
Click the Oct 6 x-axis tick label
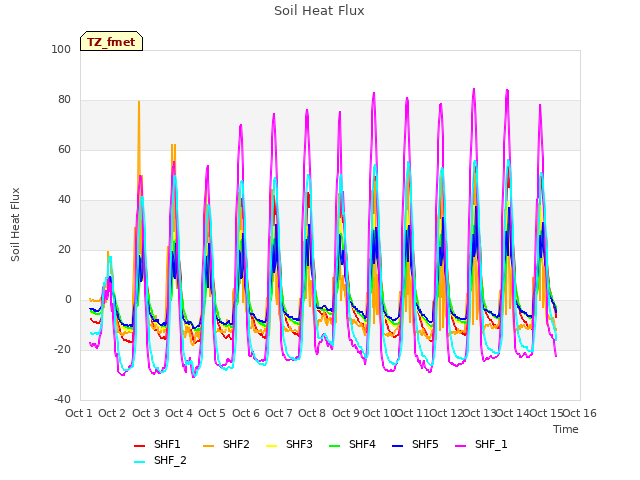[246, 413]
